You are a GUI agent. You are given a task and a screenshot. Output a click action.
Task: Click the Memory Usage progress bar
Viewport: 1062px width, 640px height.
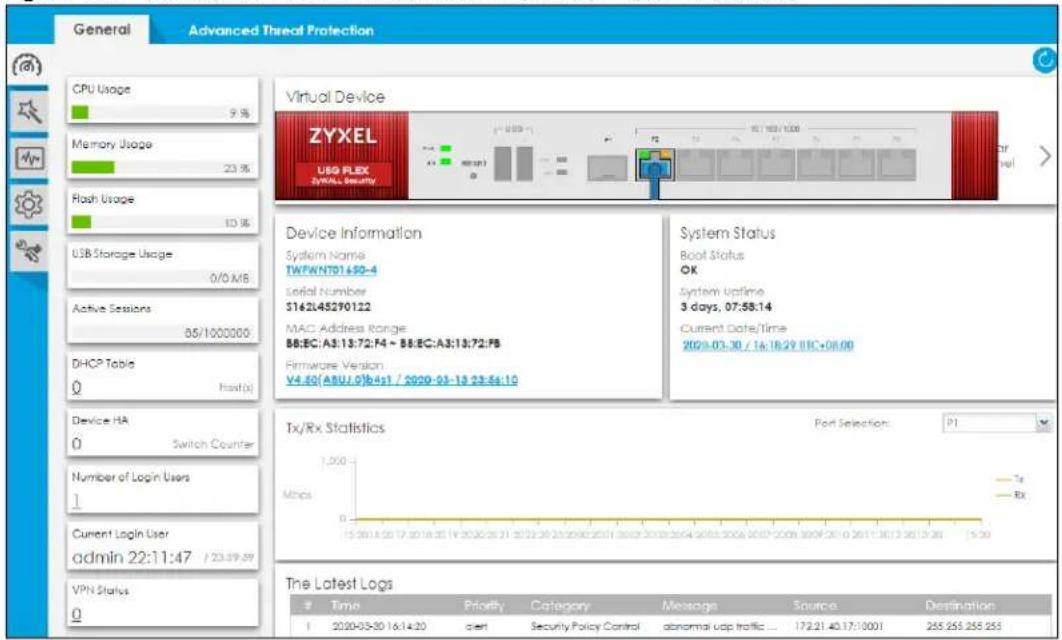coord(161,167)
